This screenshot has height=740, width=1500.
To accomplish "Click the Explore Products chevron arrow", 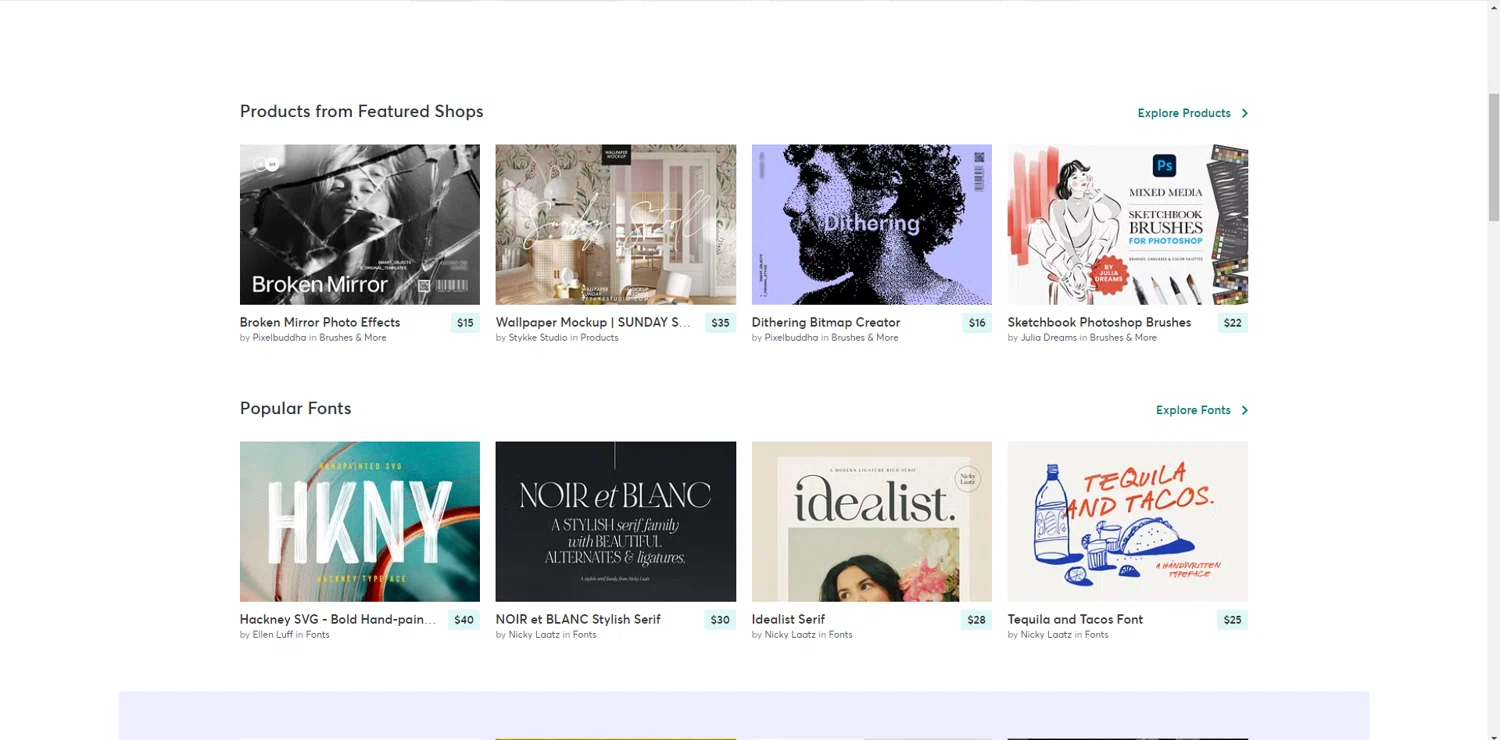I will 1244,113.
